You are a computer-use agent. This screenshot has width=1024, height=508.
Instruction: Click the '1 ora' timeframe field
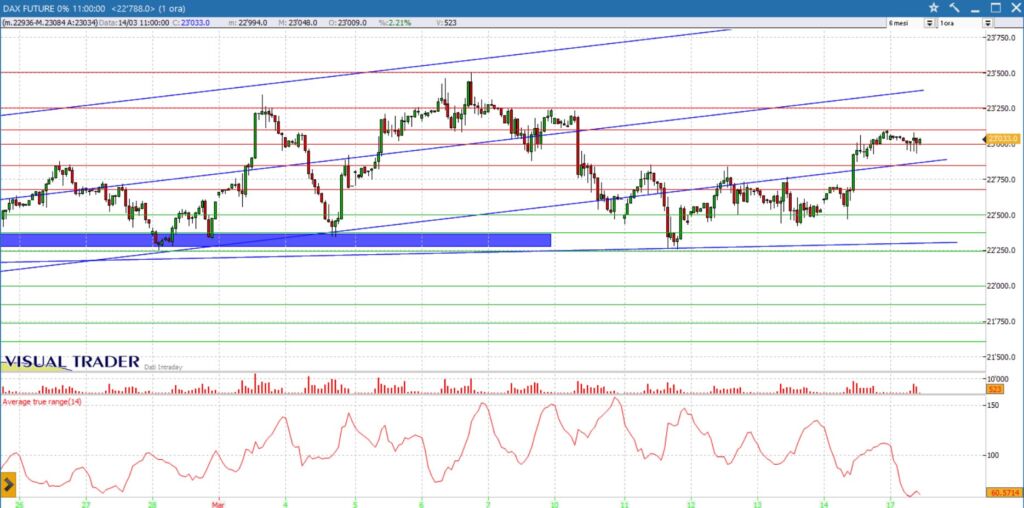[960, 23]
